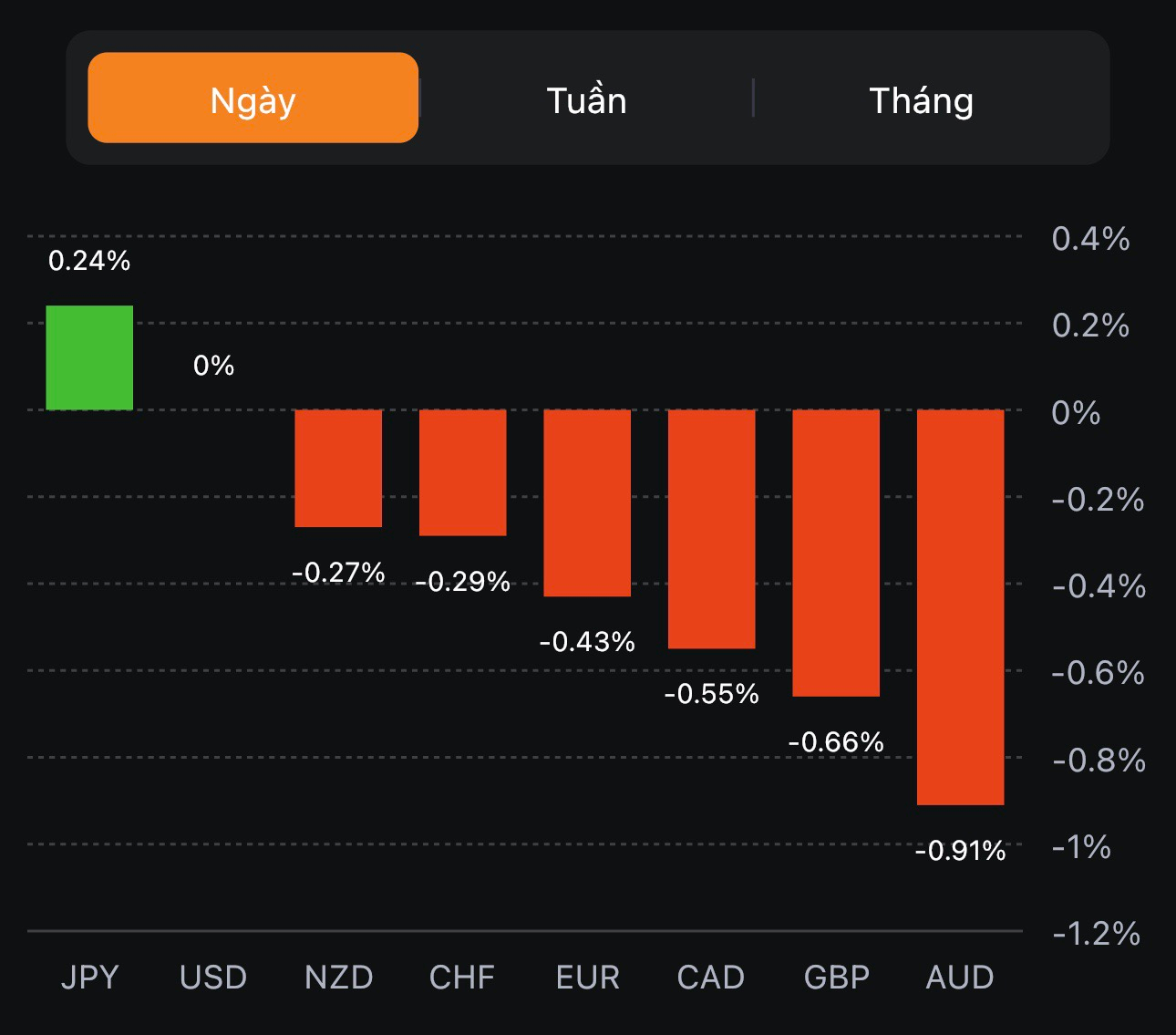
Task: Switch to the Ngày tab
Action: pos(253,98)
